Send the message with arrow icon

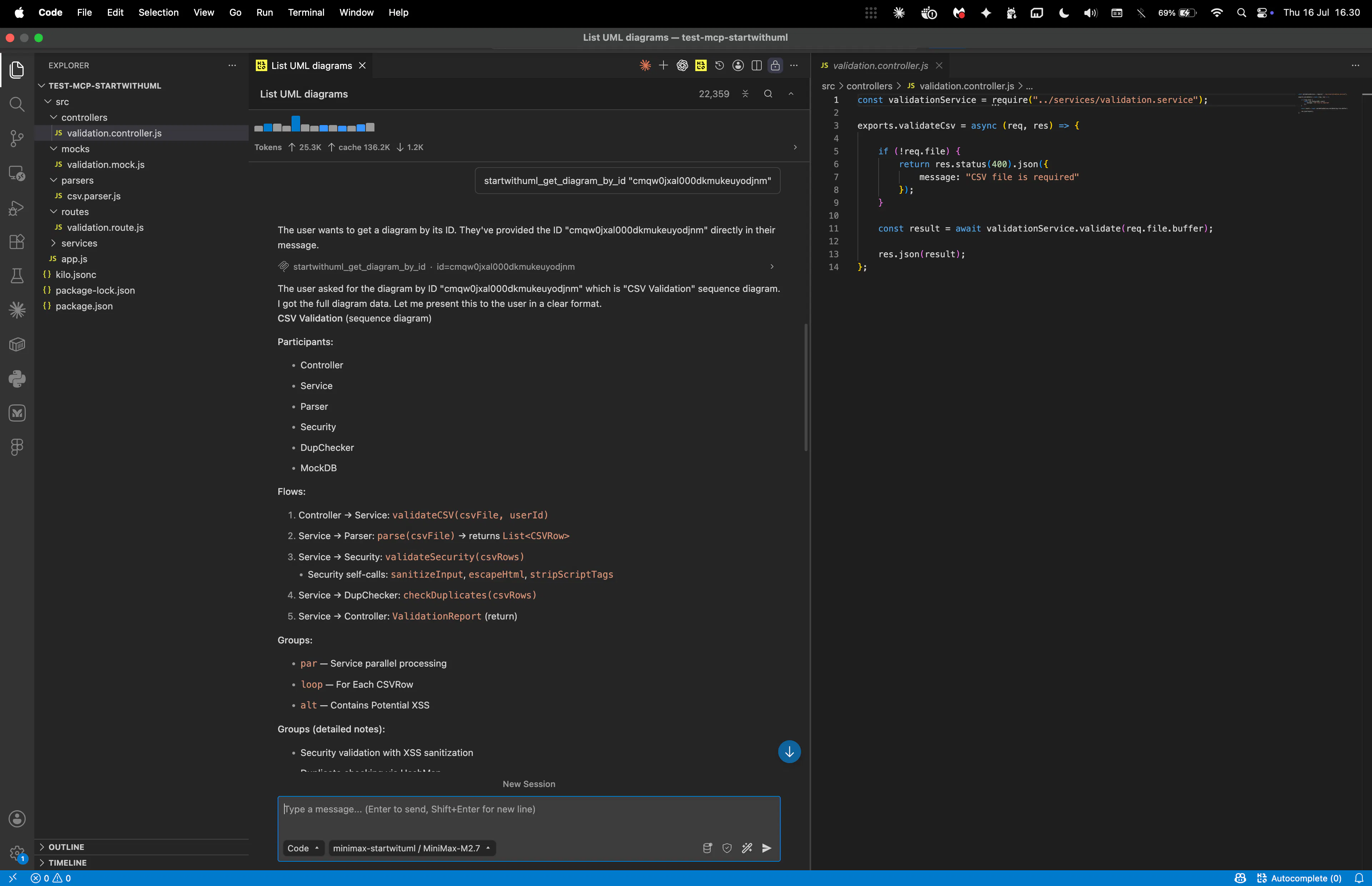coord(766,848)
